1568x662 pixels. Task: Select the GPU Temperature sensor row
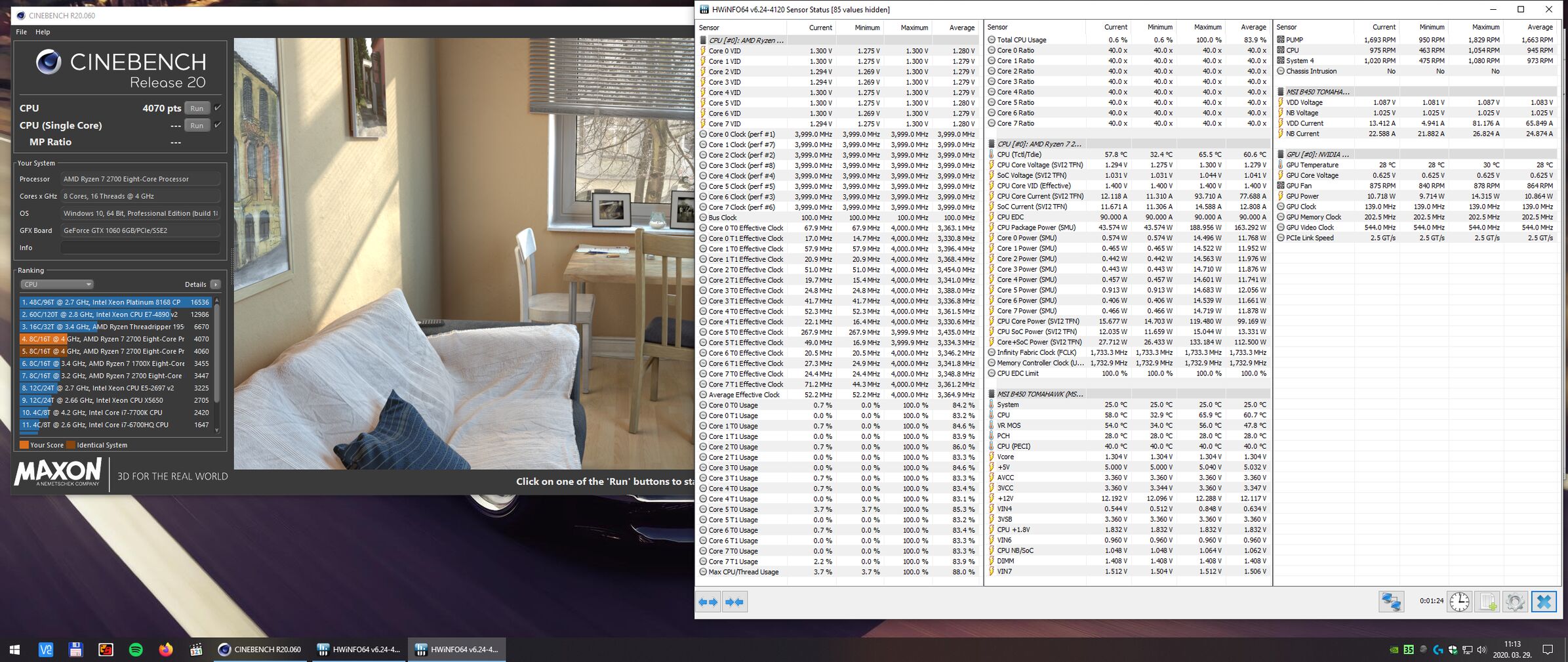click(x=1416, y=165)
